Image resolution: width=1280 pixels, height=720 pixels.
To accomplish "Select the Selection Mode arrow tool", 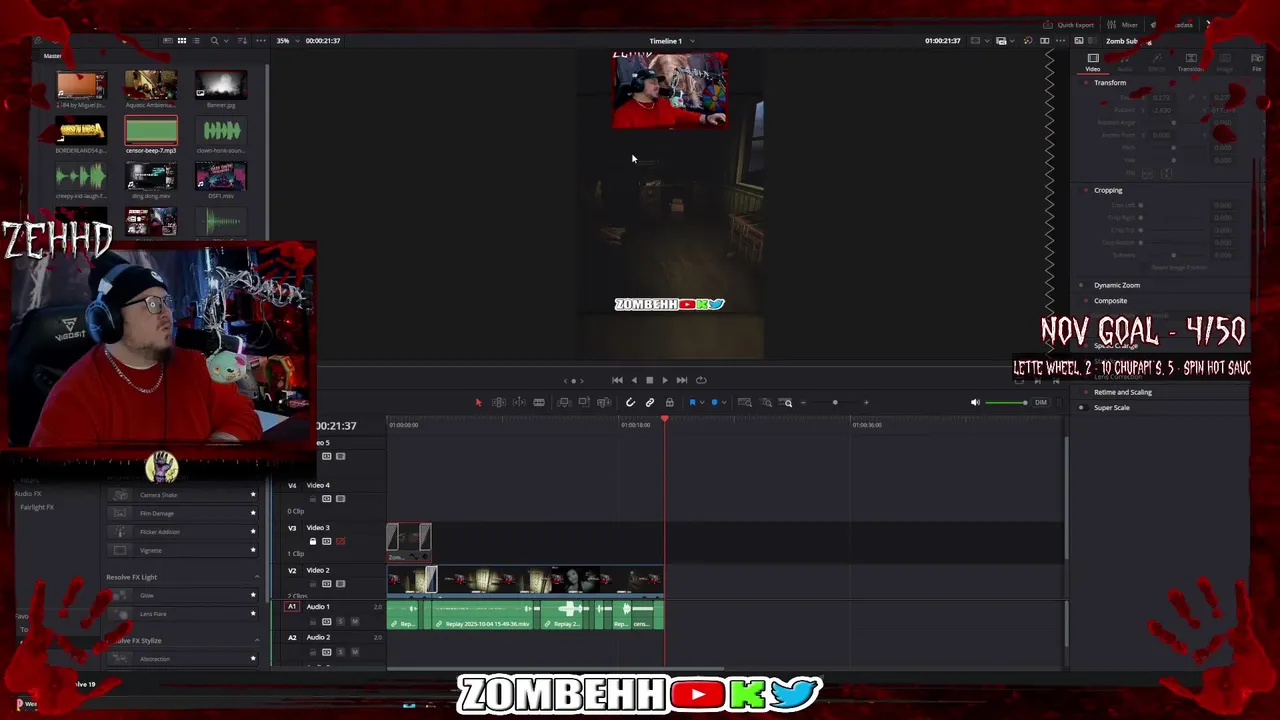I will point(479,402).
